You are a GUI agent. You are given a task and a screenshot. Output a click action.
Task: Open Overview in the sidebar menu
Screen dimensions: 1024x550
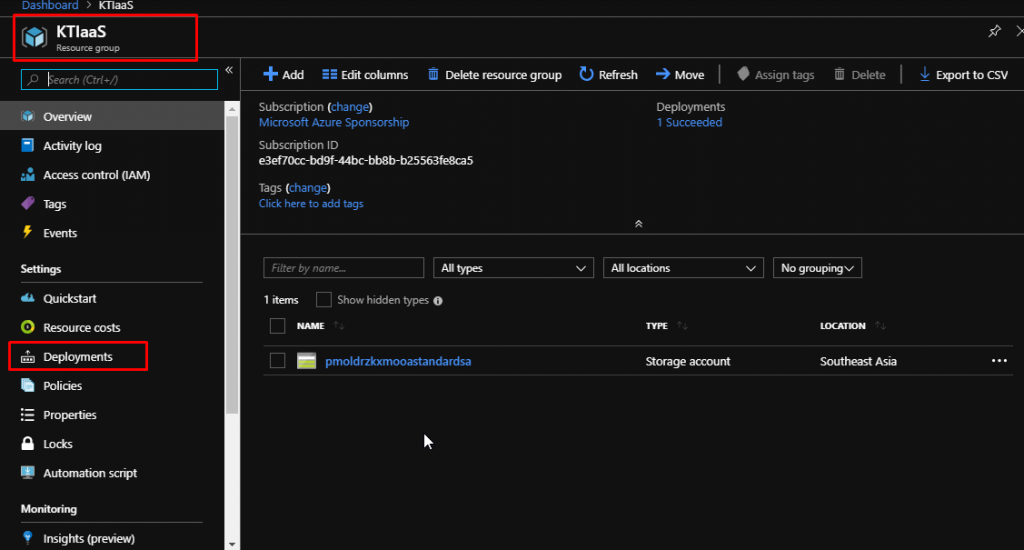click(x=112, y=116)
